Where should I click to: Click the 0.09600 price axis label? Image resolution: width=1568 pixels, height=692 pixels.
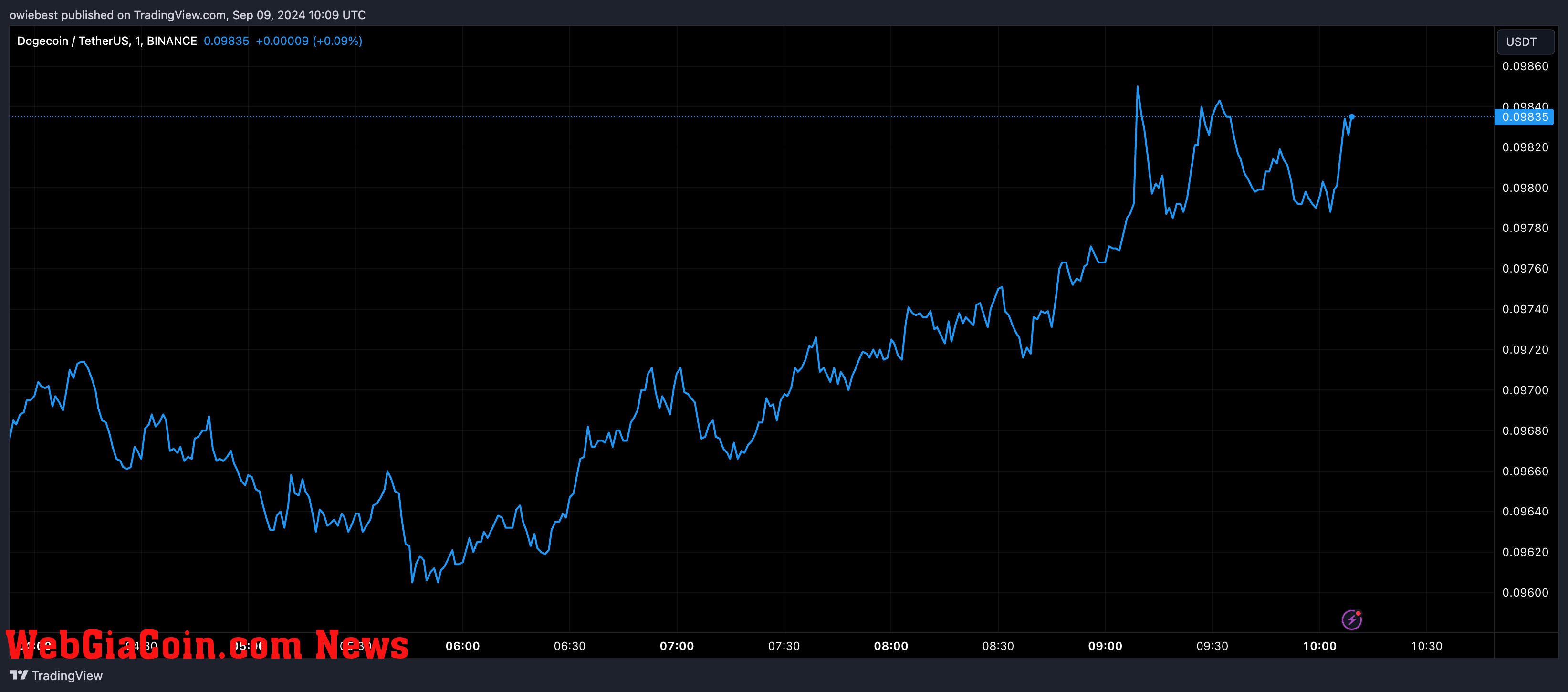click(1525, 593)
